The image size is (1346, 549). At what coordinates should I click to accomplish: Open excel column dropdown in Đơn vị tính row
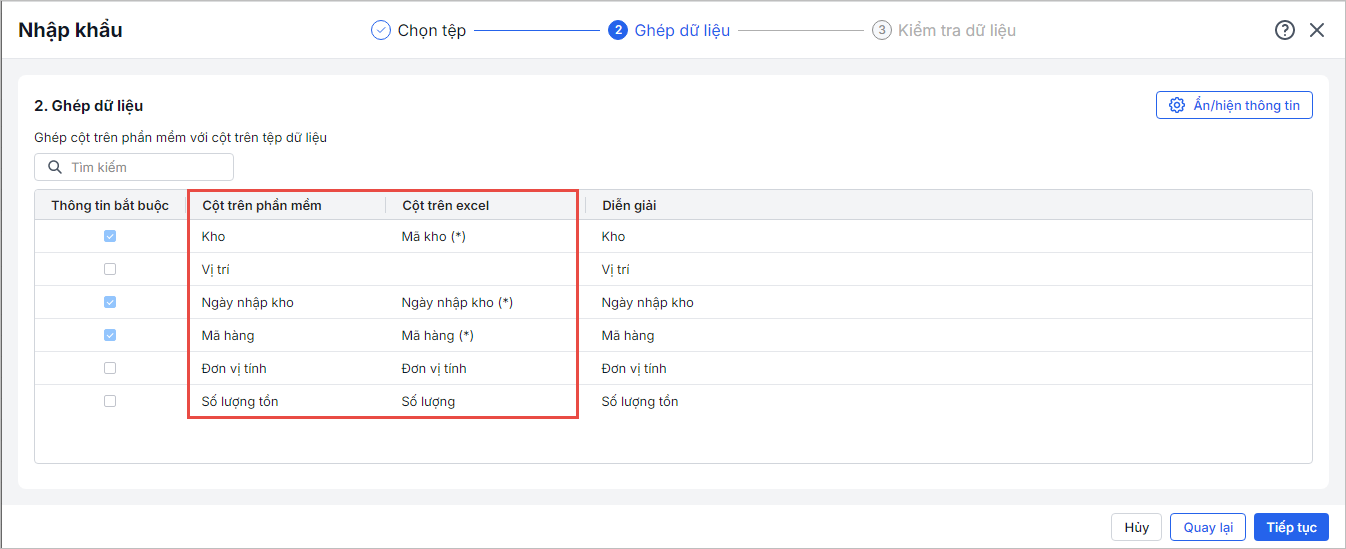485,368
